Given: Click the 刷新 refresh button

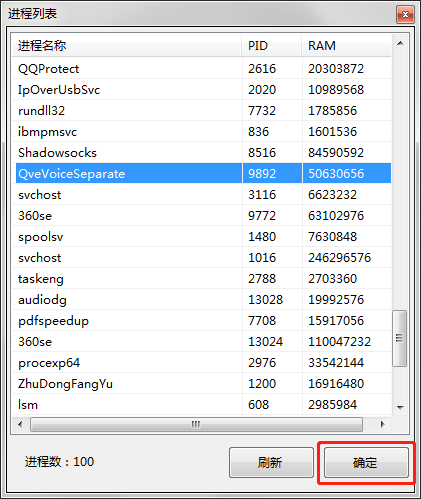Looking at the screenshot, I should pos(271,463).
